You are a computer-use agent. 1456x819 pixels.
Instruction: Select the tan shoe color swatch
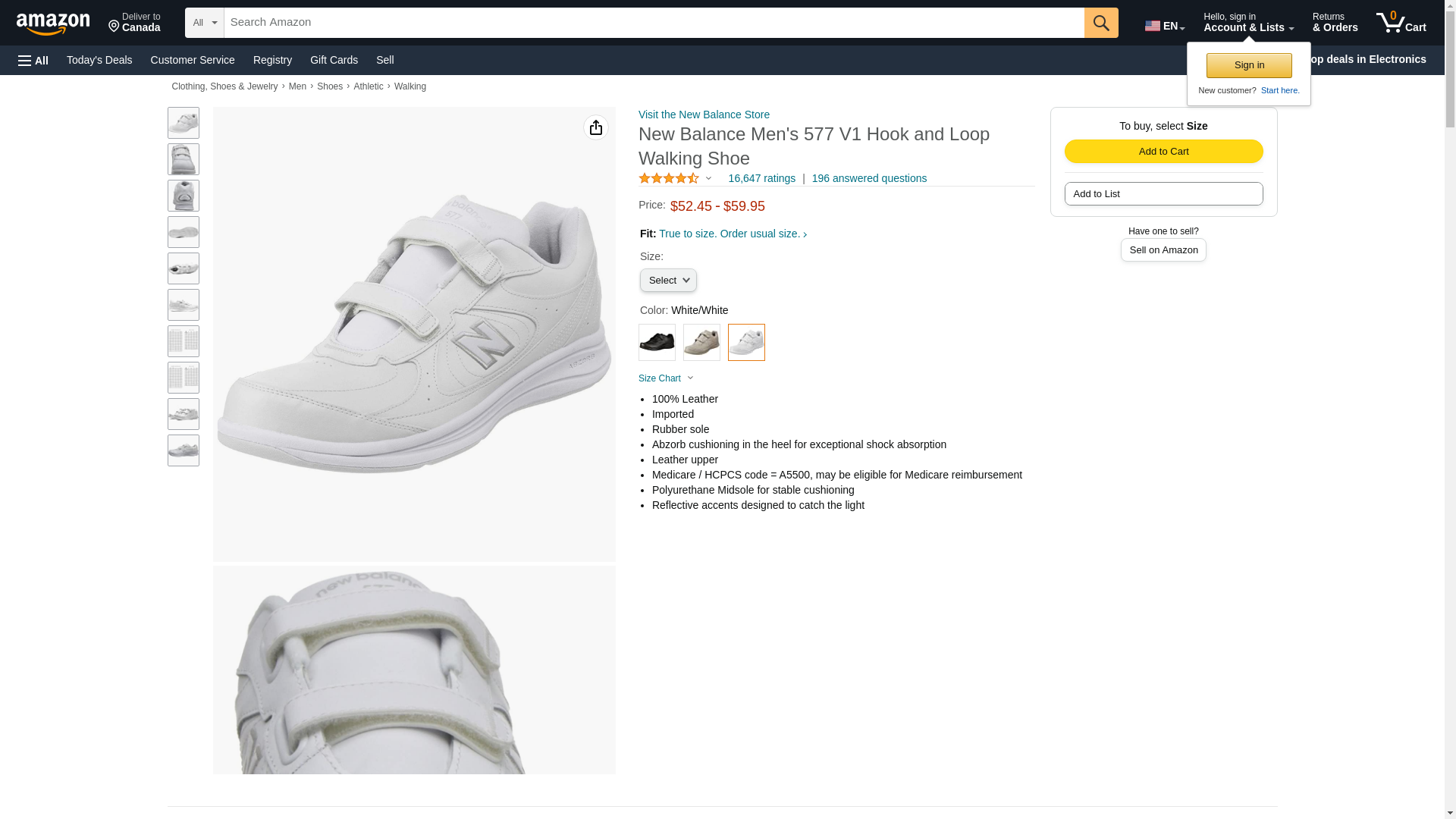[701, 342]
